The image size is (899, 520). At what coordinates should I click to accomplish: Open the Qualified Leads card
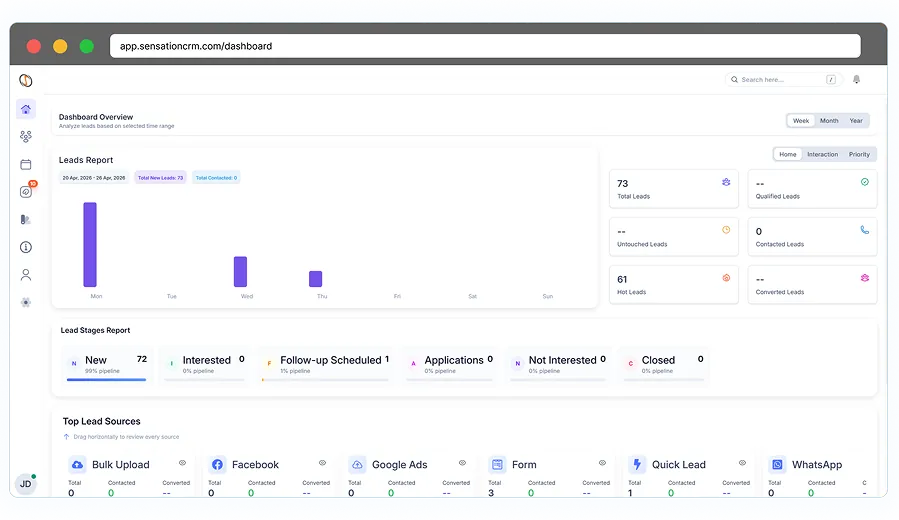click(x=812, y=189)
